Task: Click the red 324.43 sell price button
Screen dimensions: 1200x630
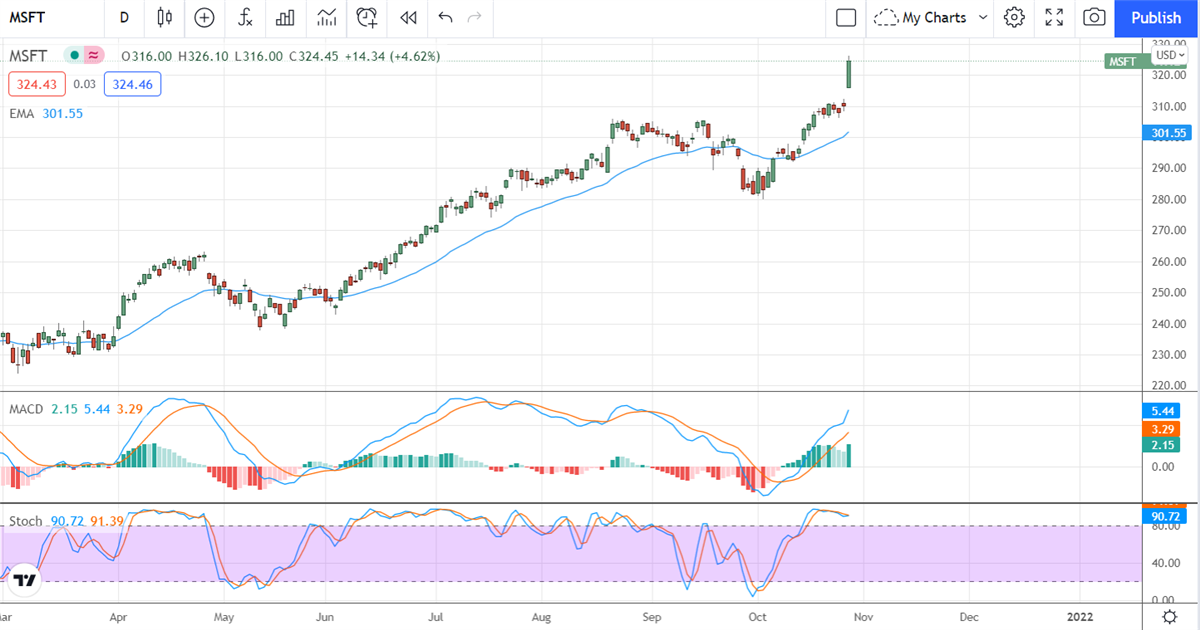Action: pos(36,84)
